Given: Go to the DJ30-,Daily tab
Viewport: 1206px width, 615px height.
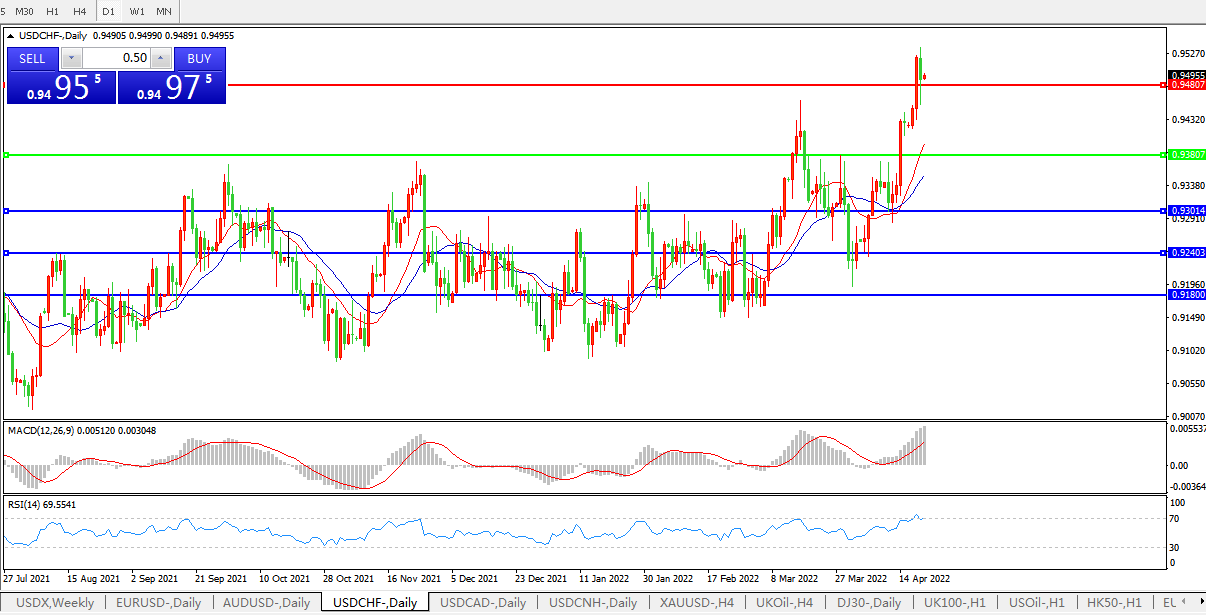Looking at the screenshot, I should coord(868,603).
